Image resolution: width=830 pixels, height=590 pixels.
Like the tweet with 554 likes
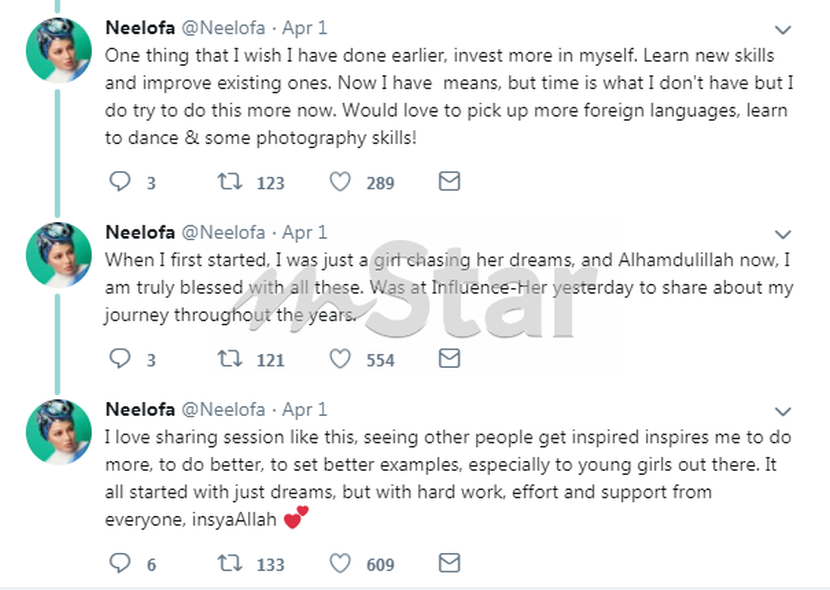(x=341, y=359)
